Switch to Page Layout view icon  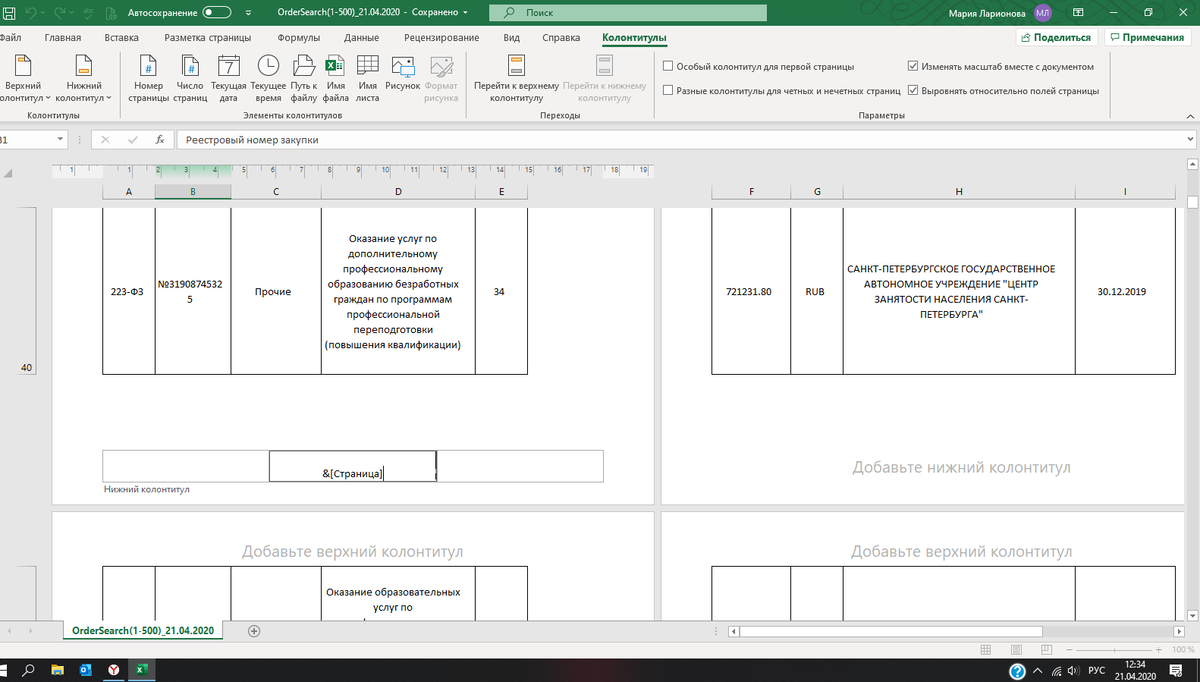tap(1016, 649)
